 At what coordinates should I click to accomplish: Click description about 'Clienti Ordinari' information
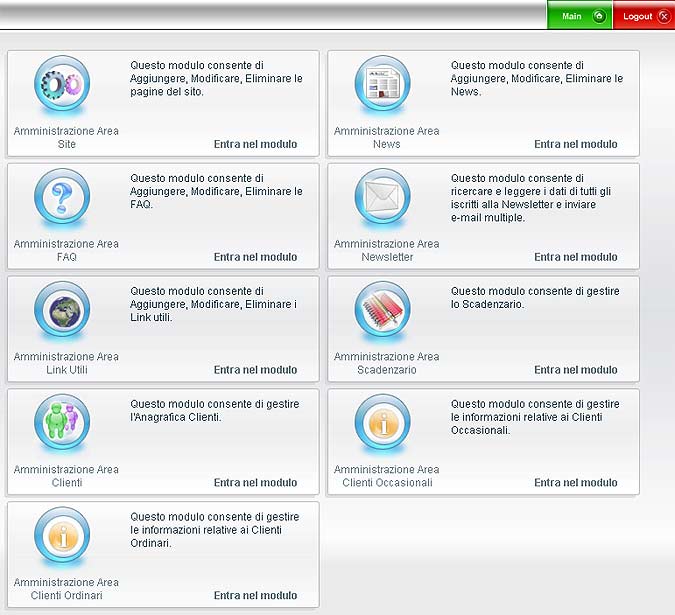click(x=214, y=529)
